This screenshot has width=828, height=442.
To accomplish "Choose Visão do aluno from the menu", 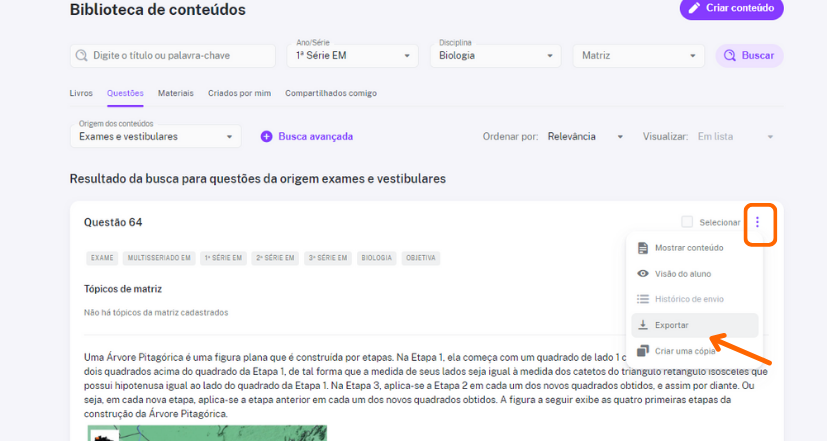I will point(694,274).
